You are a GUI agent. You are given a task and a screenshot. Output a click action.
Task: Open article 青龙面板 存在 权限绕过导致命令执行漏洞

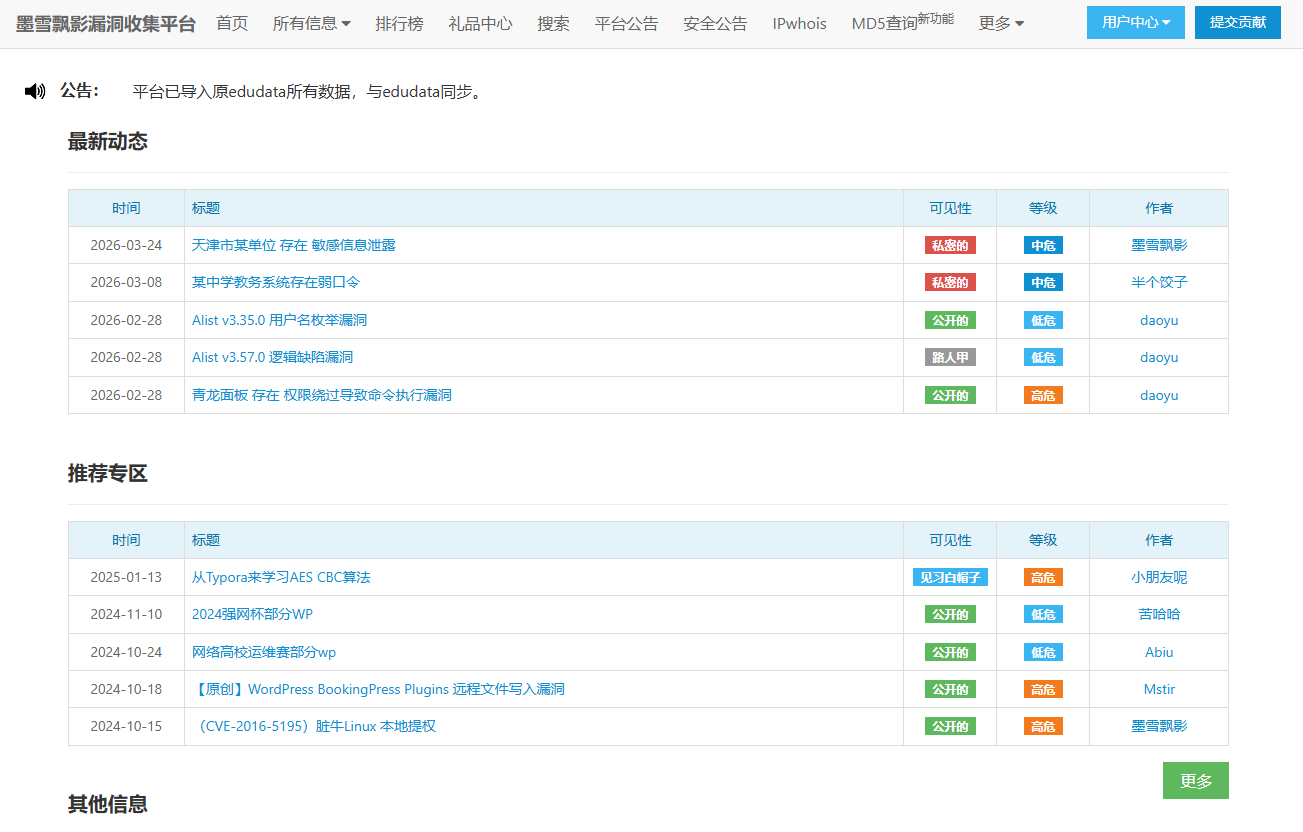[x=322, y=395]
